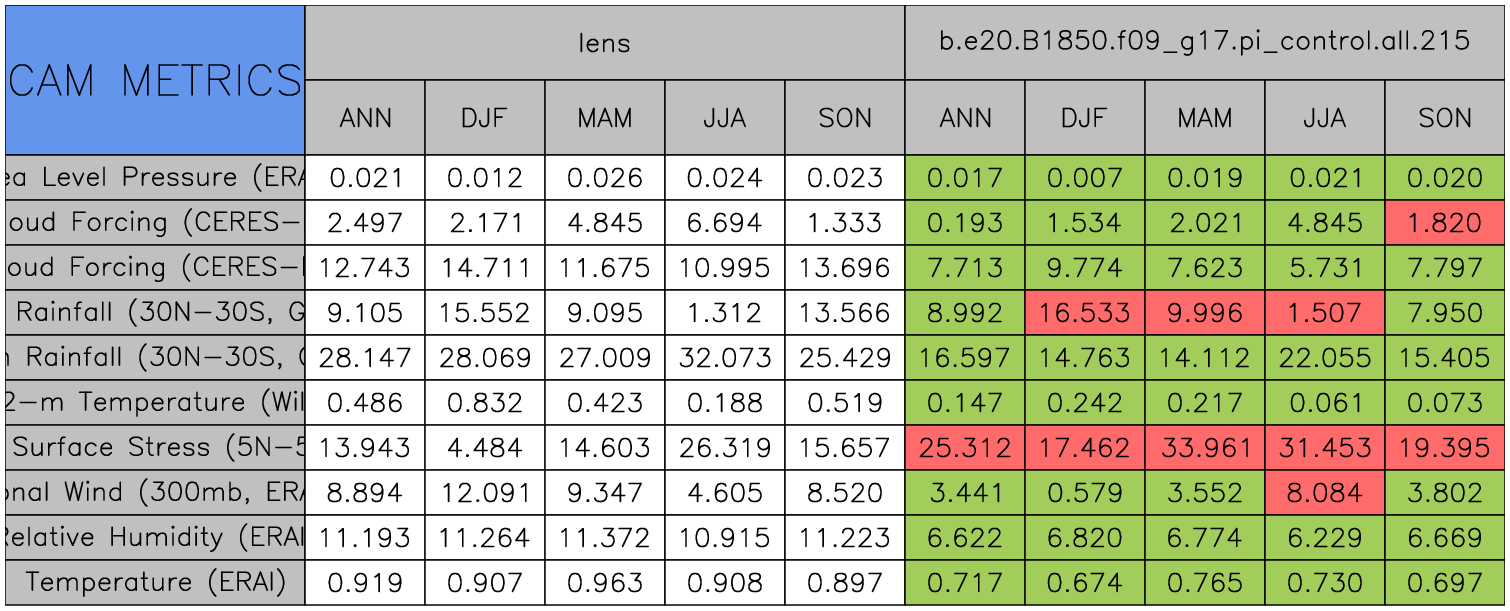Click the cell with value 0.188
Screen dimensions: 1510x611
tap(724, 402)
